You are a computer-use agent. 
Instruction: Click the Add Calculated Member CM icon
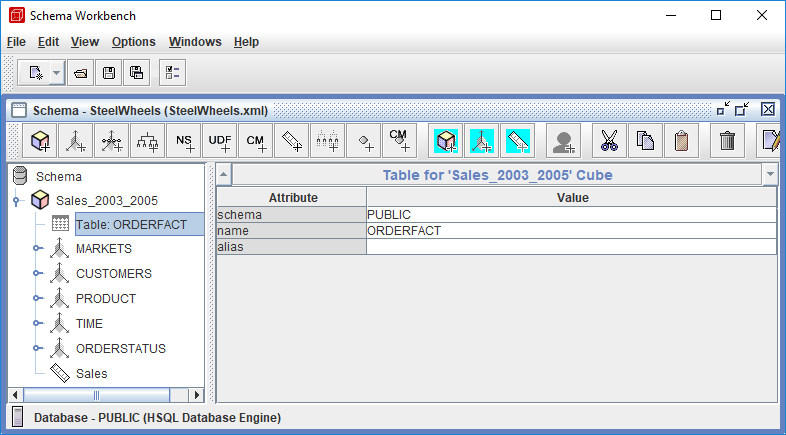click(256, 141)
